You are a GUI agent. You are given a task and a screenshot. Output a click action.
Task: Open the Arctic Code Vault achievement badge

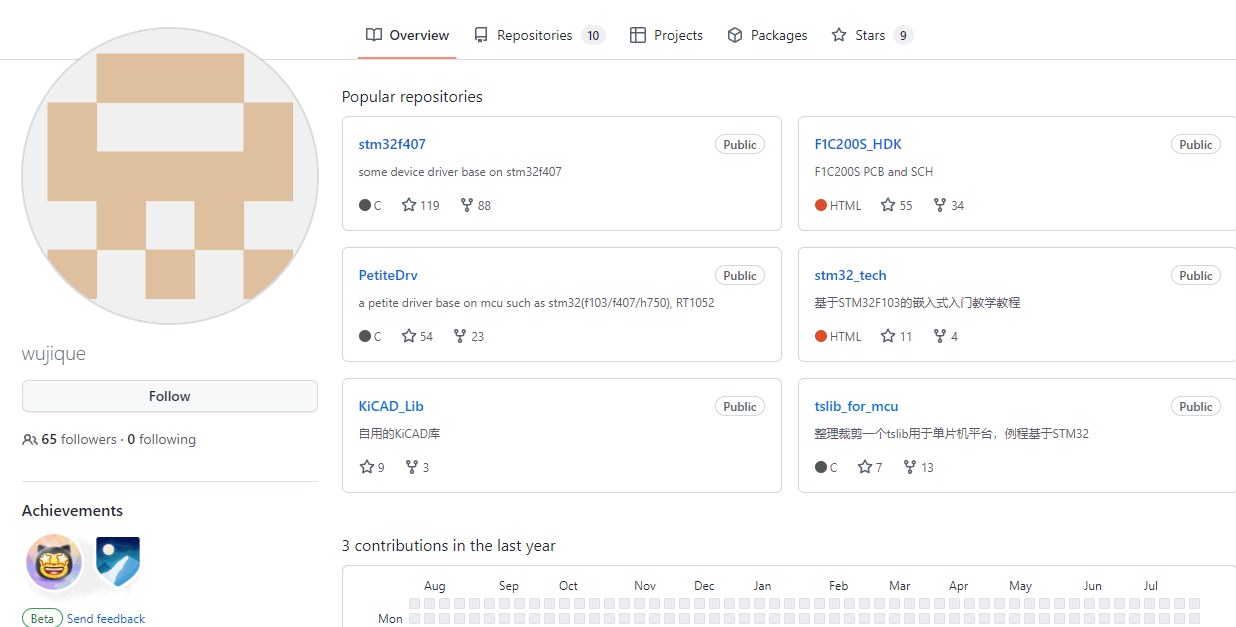pyautogui.click(x=117, y=563)
